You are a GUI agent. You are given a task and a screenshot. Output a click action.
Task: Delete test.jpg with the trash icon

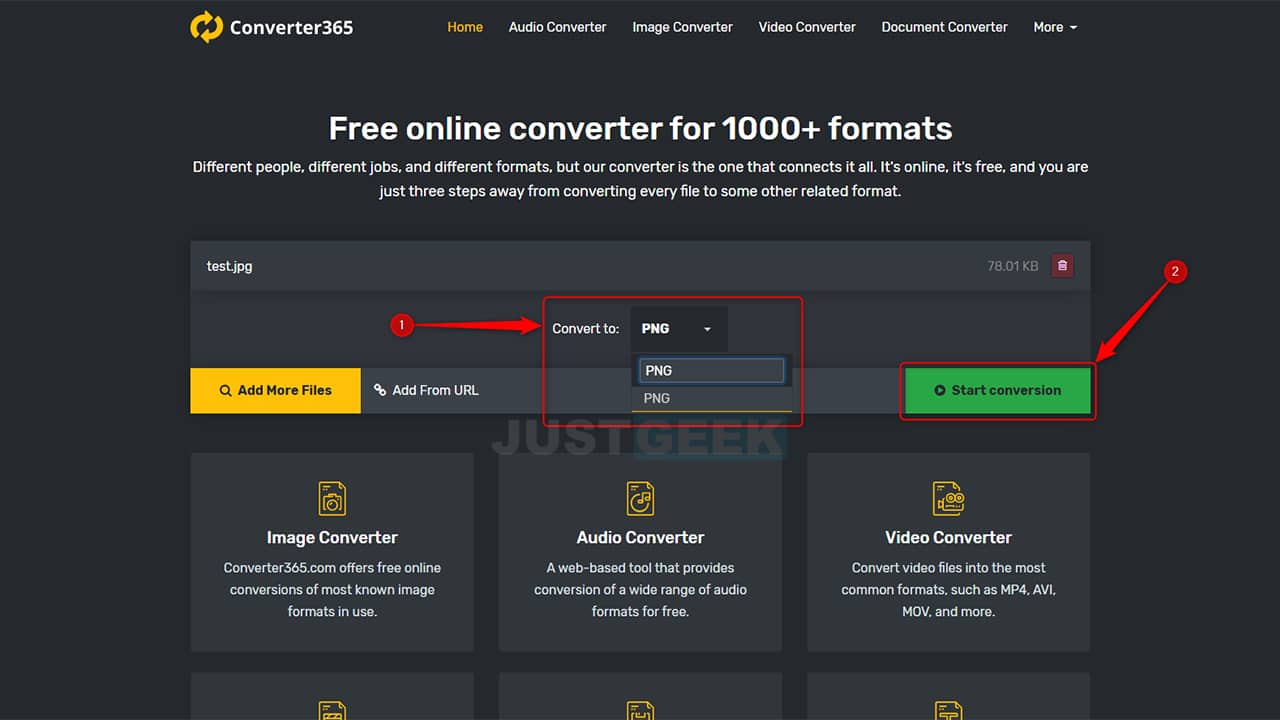[x=1062, y=266]
